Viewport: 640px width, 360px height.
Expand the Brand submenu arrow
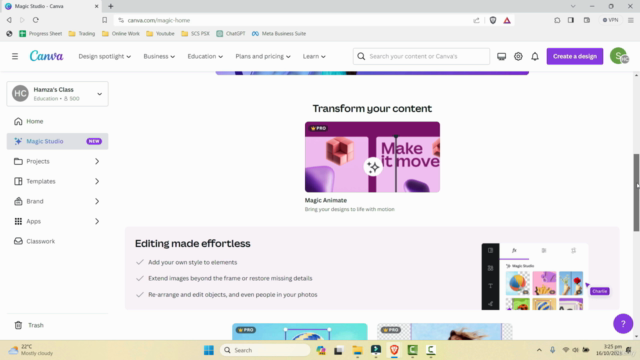coord(97,201)
